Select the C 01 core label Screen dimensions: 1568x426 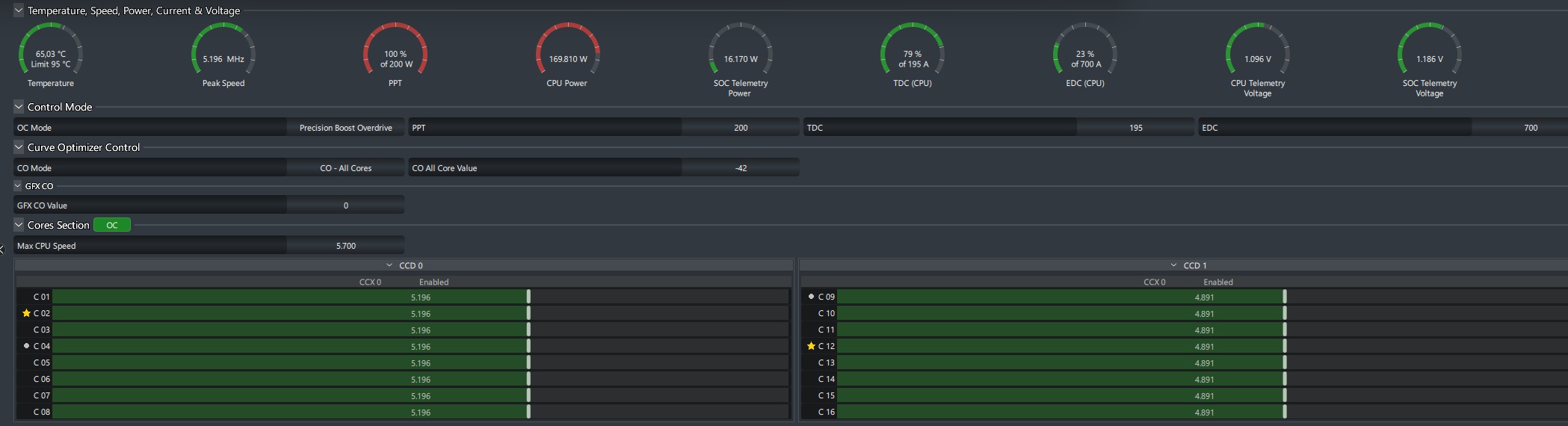pos(42,297)
